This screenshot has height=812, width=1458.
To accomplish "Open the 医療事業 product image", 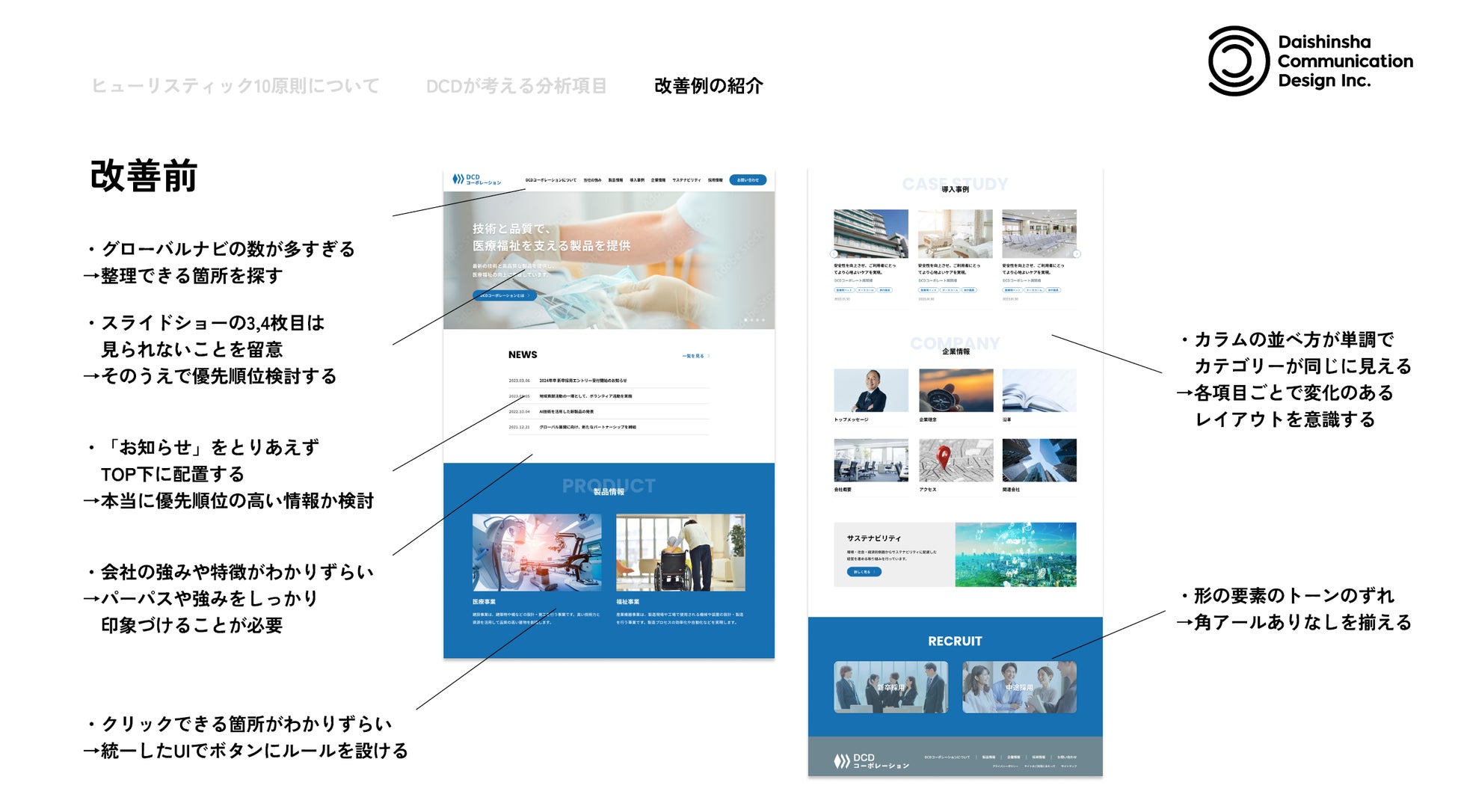I will (536, 552).
